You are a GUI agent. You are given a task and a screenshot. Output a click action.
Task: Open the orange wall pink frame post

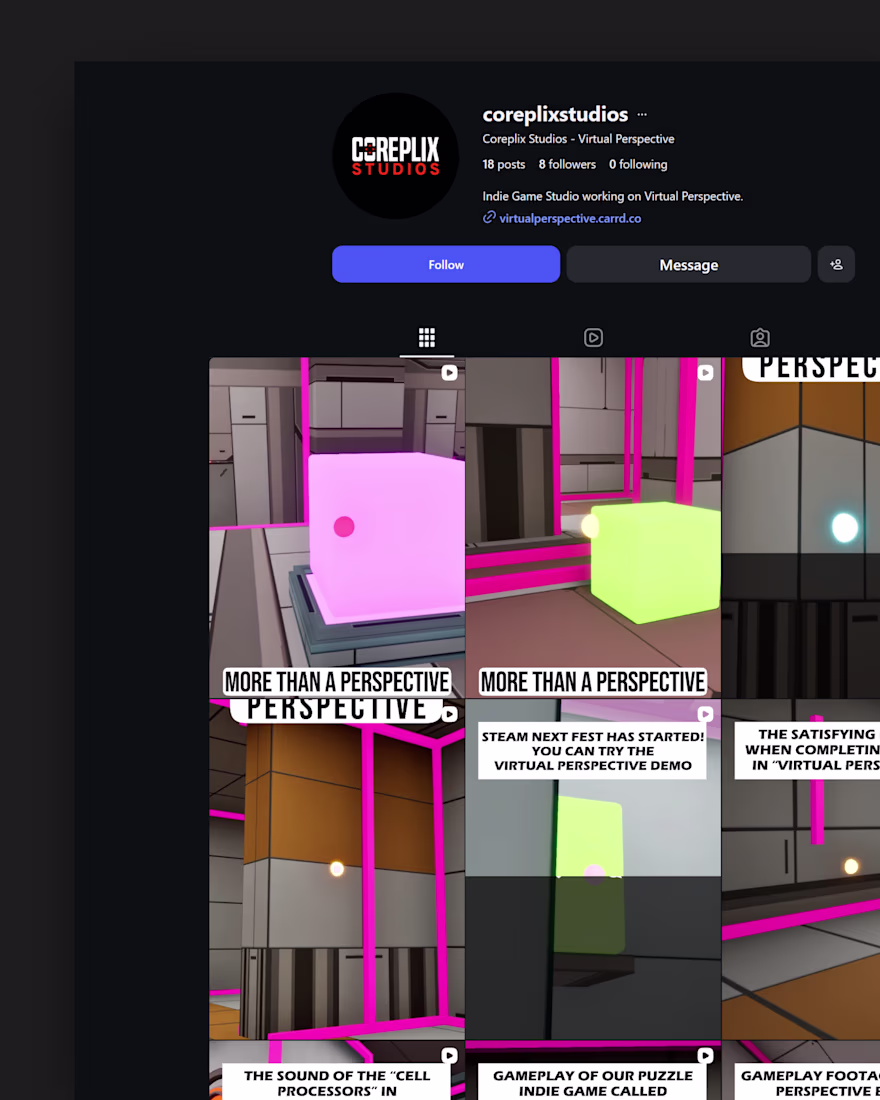[337, 869]
